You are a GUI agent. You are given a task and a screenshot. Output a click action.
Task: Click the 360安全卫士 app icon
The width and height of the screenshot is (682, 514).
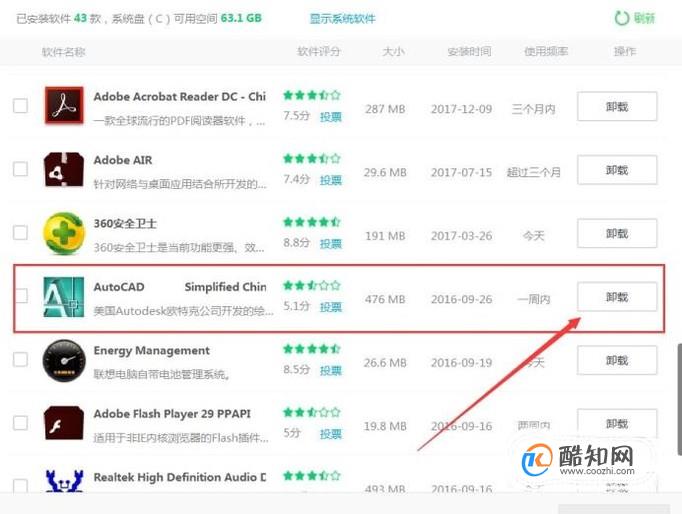(x=64, y=233)
